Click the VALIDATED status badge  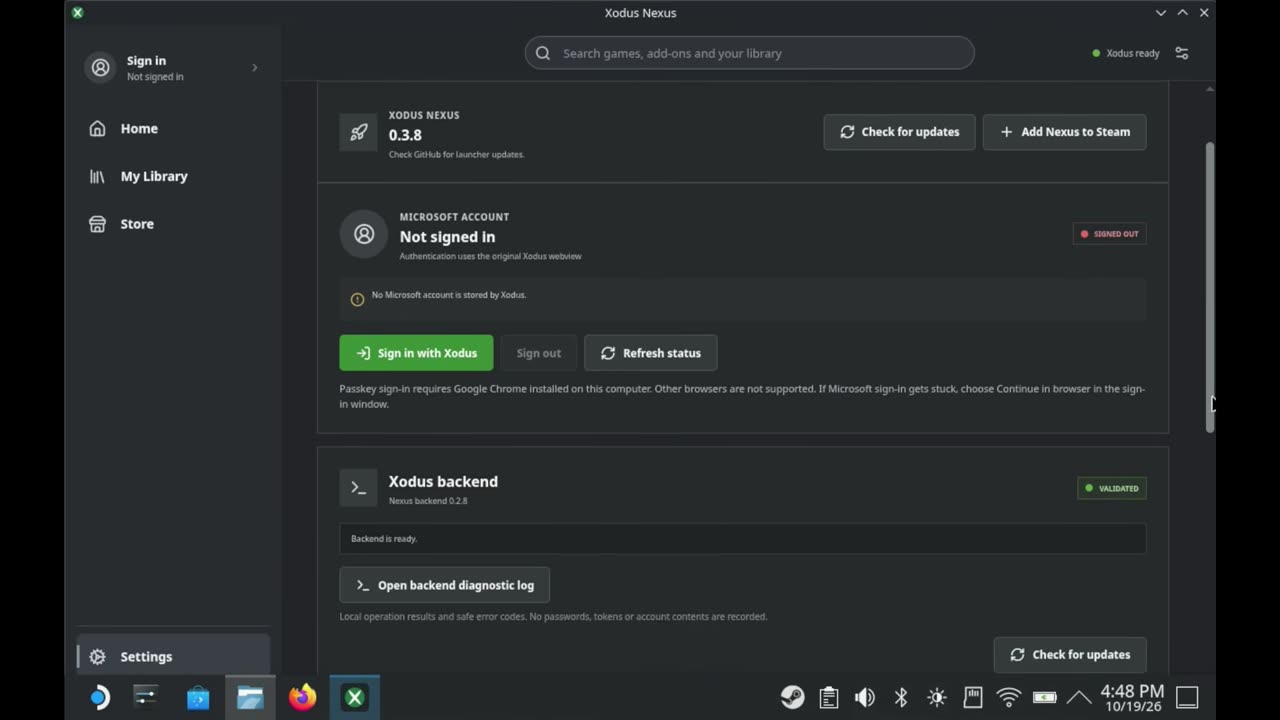click(1111, 488)
